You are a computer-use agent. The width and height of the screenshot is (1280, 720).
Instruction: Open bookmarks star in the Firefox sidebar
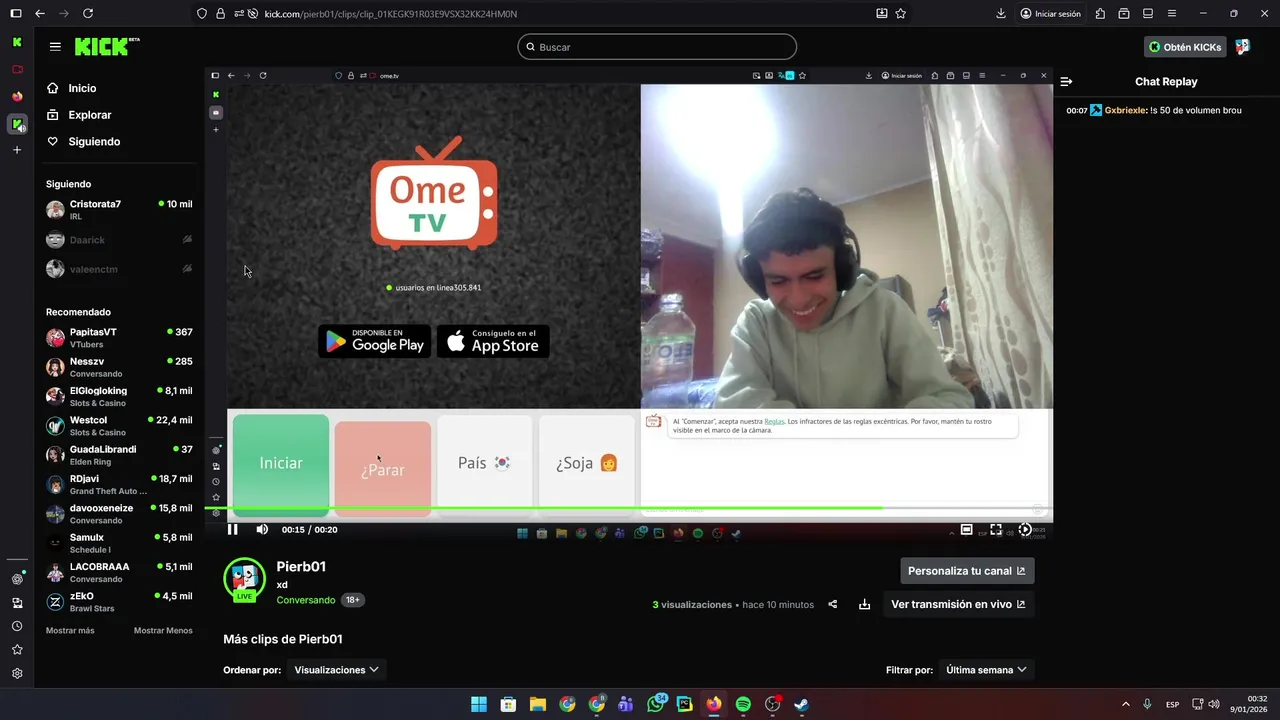17,650
